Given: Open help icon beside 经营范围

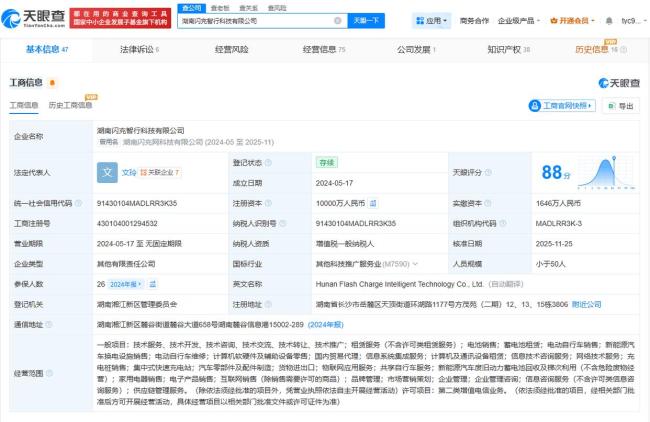Looking at the screenshot, I should pyautogui.click(x=49, y=373).
